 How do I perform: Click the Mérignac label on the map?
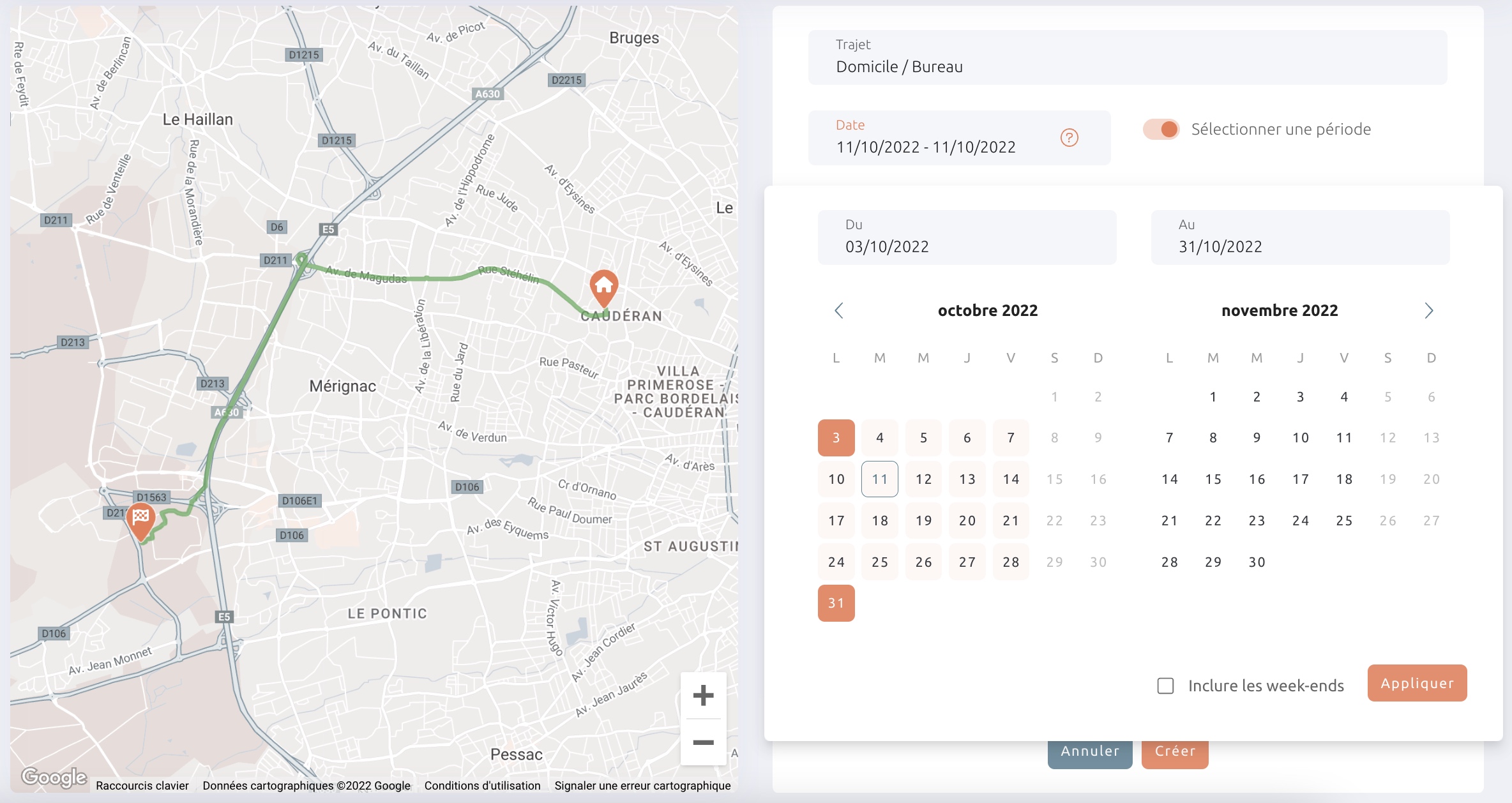[342, 386]
